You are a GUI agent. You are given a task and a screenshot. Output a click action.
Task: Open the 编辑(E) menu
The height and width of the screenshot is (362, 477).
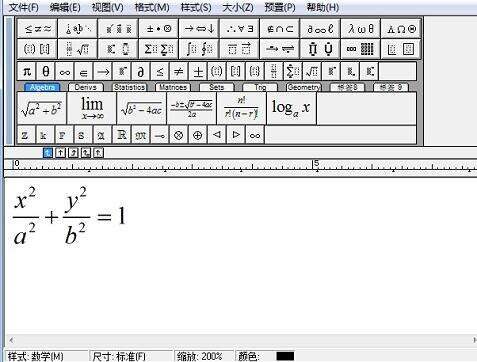[65, 7]
